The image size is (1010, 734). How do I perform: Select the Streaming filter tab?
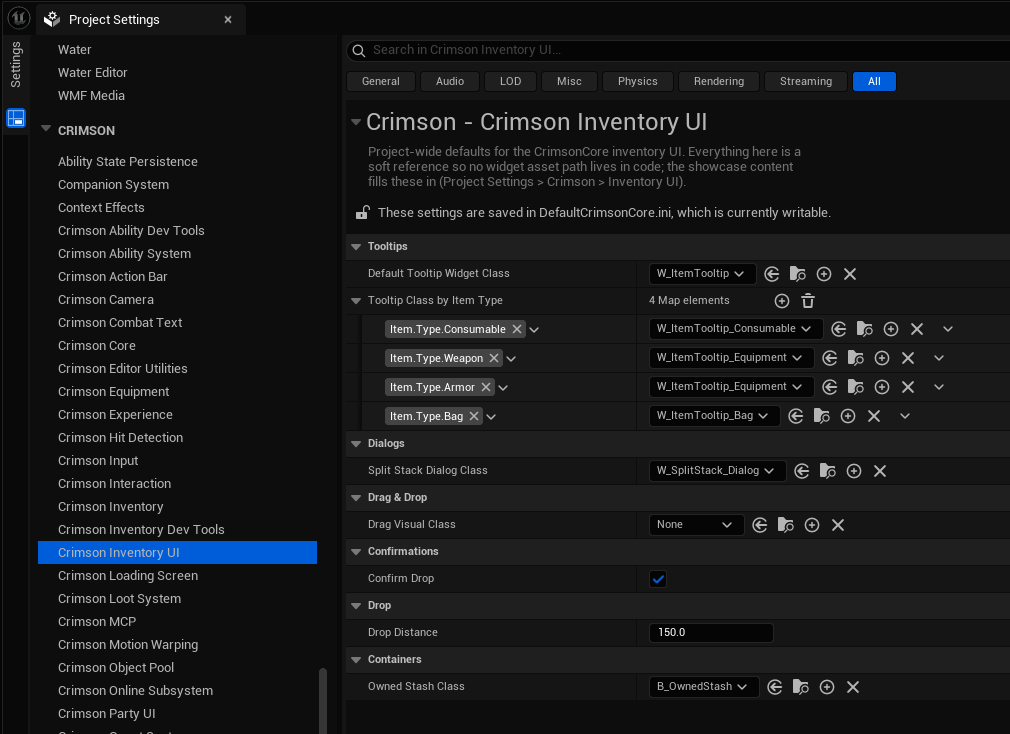(x=806, y=81)
